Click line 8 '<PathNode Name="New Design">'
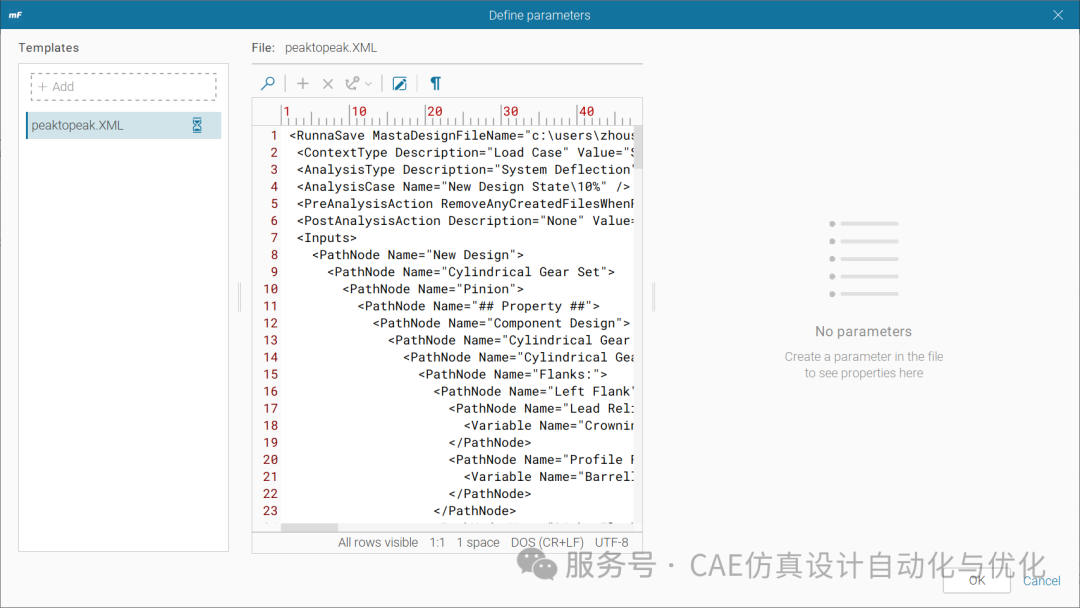The height and width of the screenshot is (608, 1080). (417, 255)
